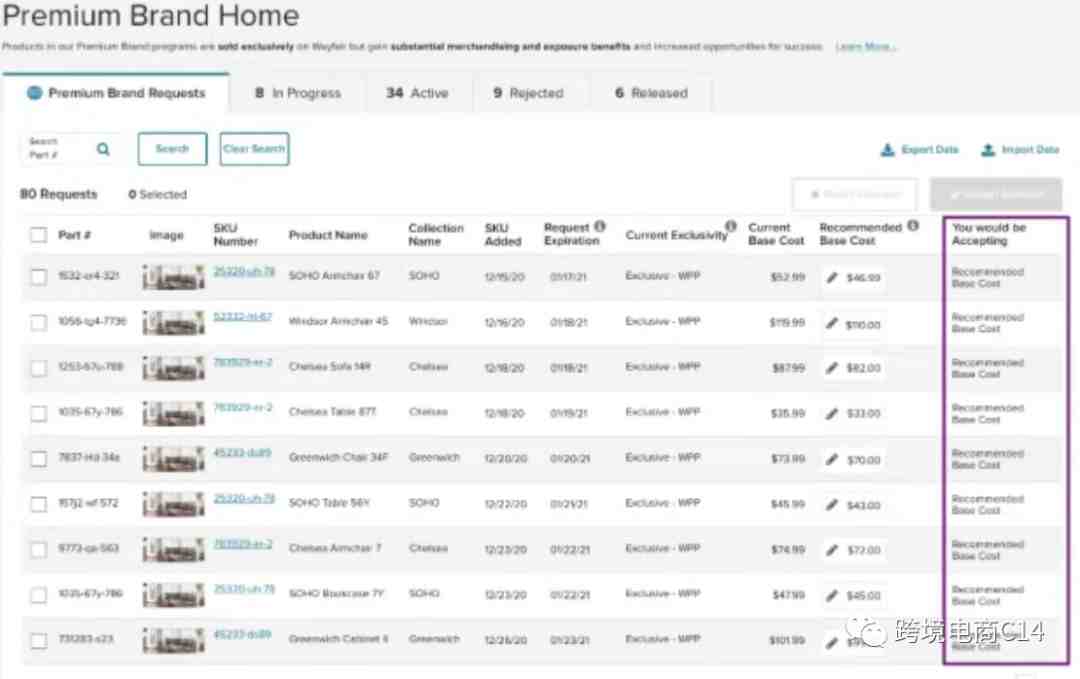Click the Export Data link
1080x679 pixels.
[x=920, y=149]
